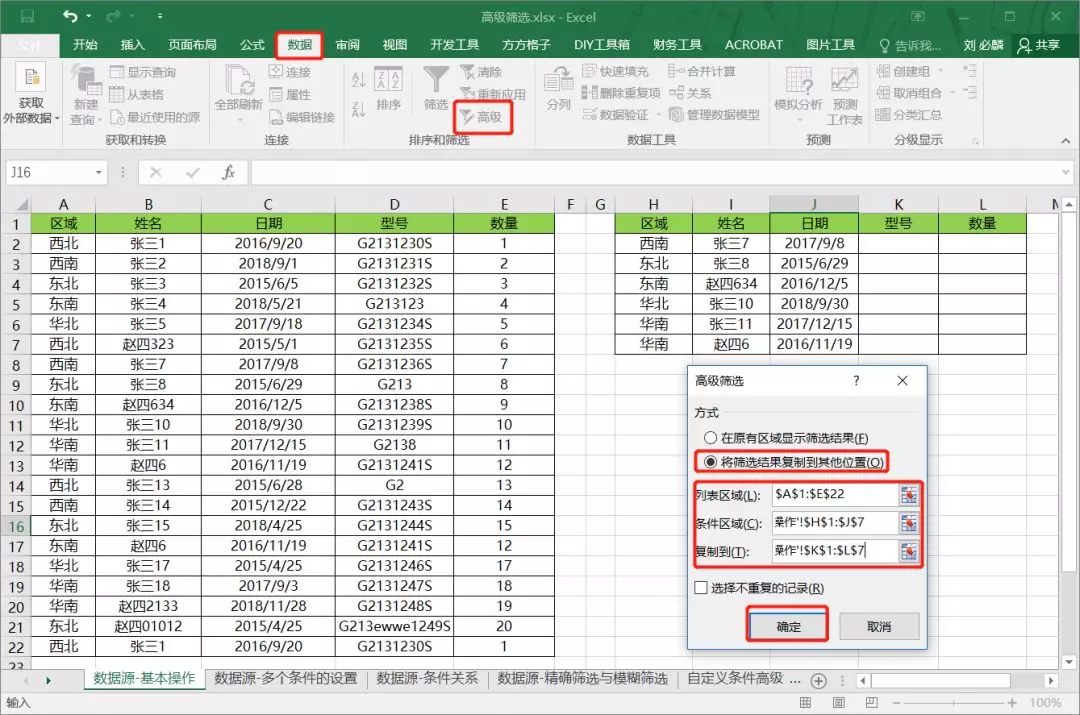Click the Subtotal (分类汇总) icon

tap(883, 114)
